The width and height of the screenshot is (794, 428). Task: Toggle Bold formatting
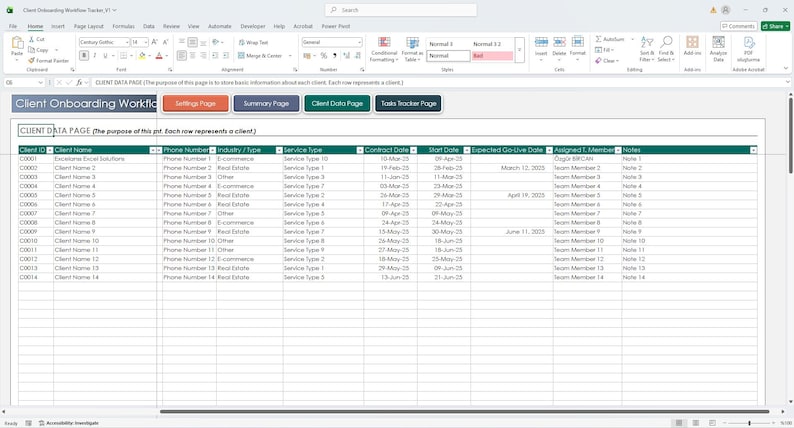point(84,56)
